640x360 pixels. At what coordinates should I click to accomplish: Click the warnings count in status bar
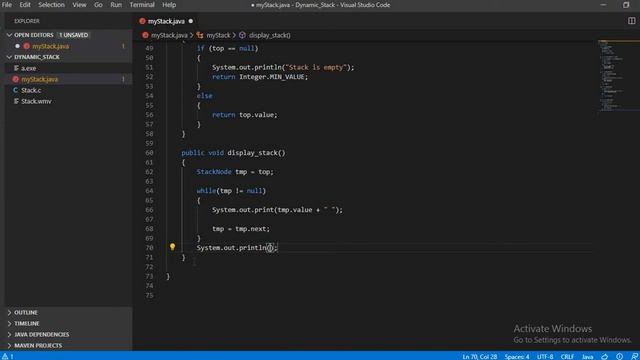pos(8,356)
